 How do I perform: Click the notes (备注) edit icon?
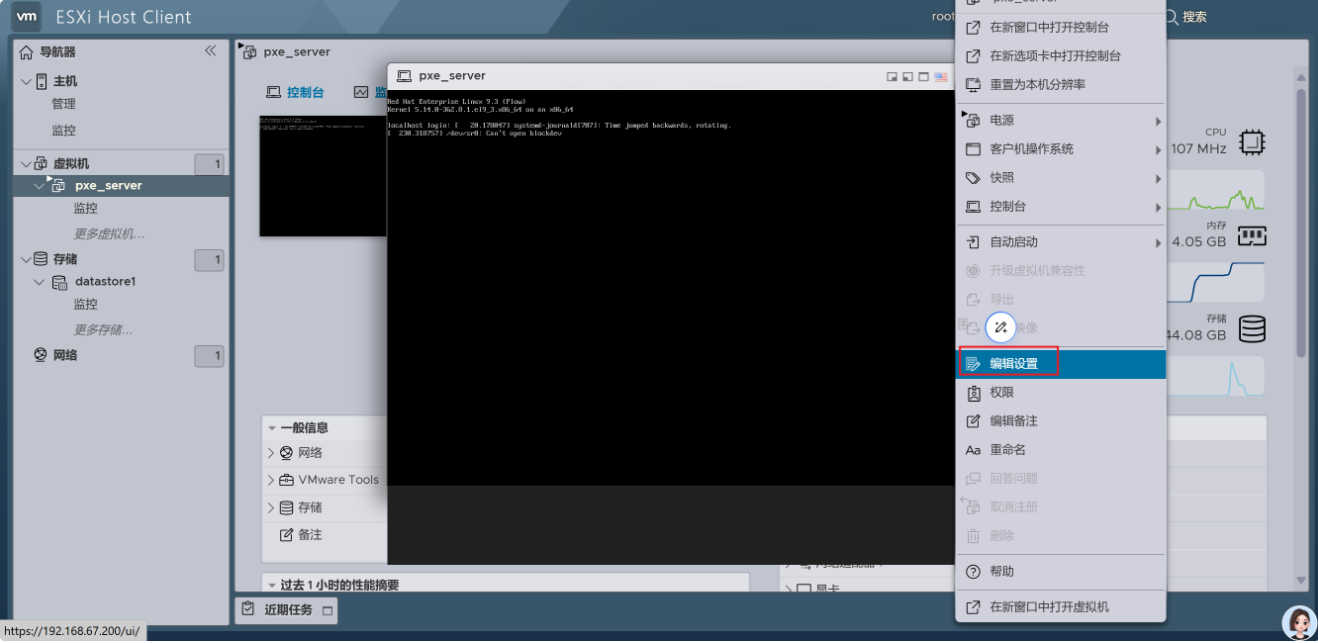click(287, 535)
